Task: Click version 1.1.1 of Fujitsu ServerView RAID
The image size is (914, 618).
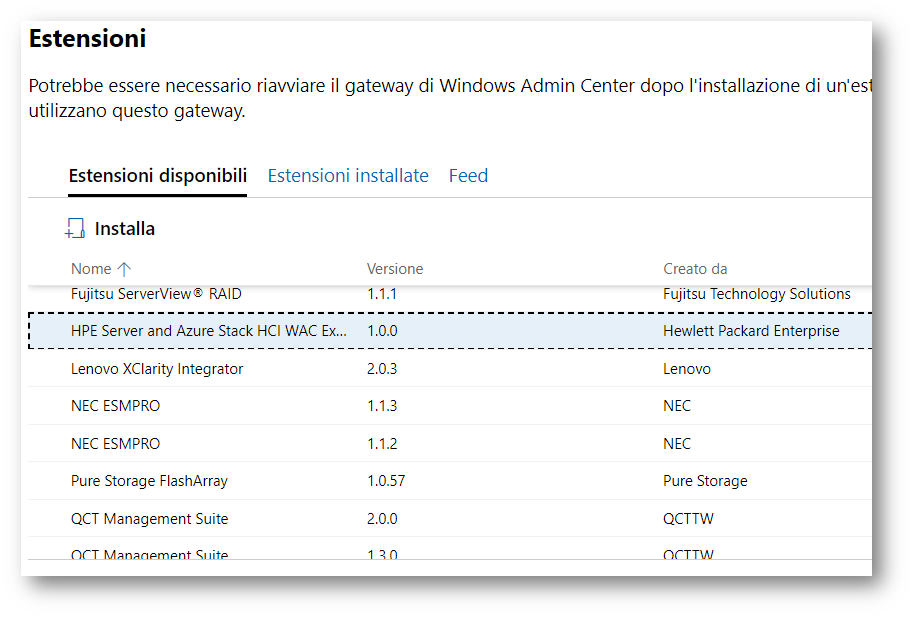Action: click(382, 294)
